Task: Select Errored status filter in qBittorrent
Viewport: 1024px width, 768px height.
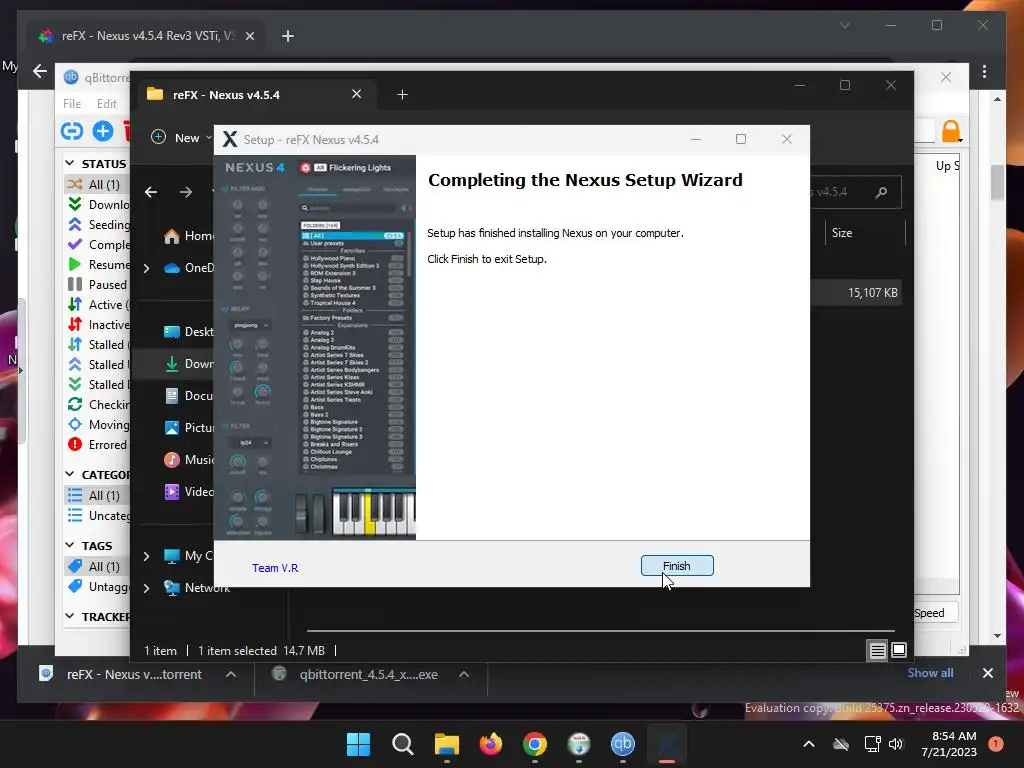Action: coord(97,445)
